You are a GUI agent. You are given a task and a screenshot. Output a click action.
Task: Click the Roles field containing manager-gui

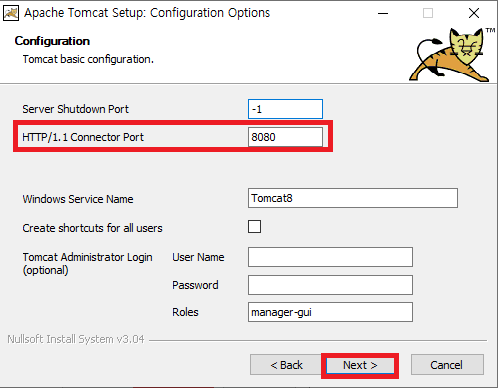pyautogui.click(x=330, y=312)
